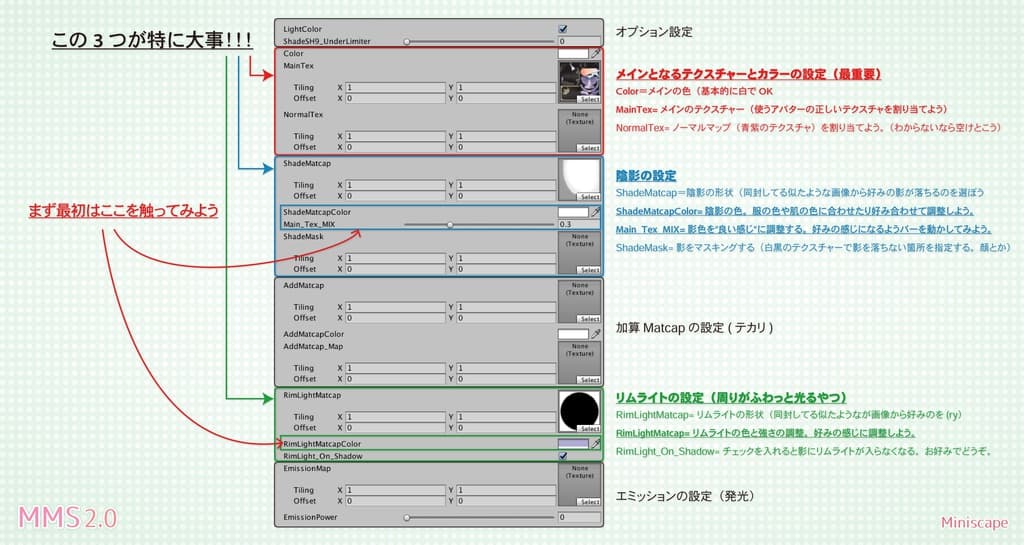Click the RimLight_On_Shadow property label
This screenshot has height=545, width=1024.
click(x=323, y=456)
